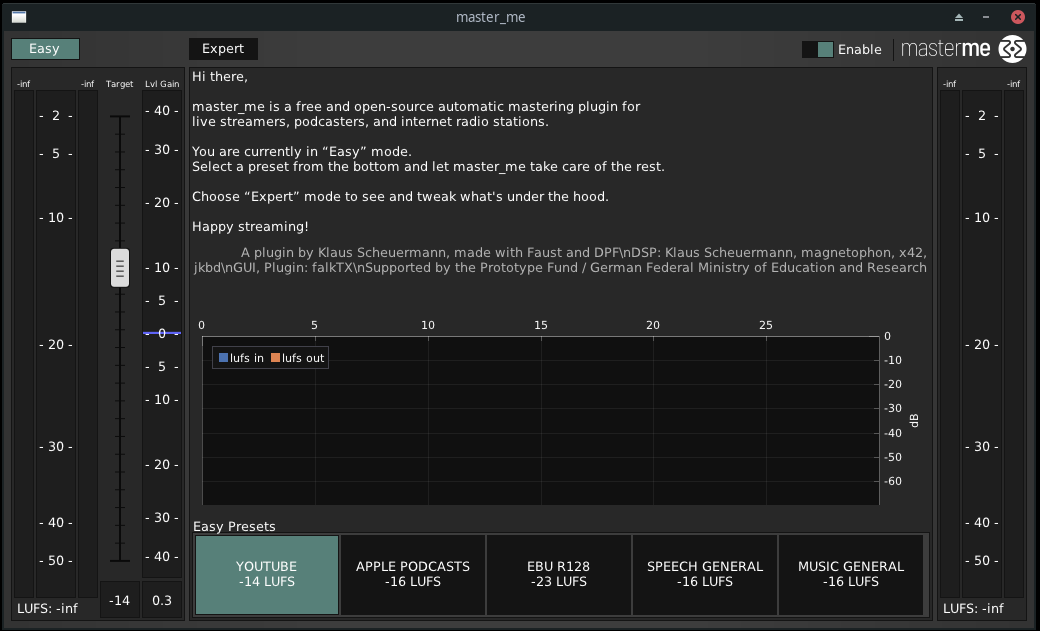Switch to Easy mode
Viewport: 1040px width, 631px height.
pos(45,49)
